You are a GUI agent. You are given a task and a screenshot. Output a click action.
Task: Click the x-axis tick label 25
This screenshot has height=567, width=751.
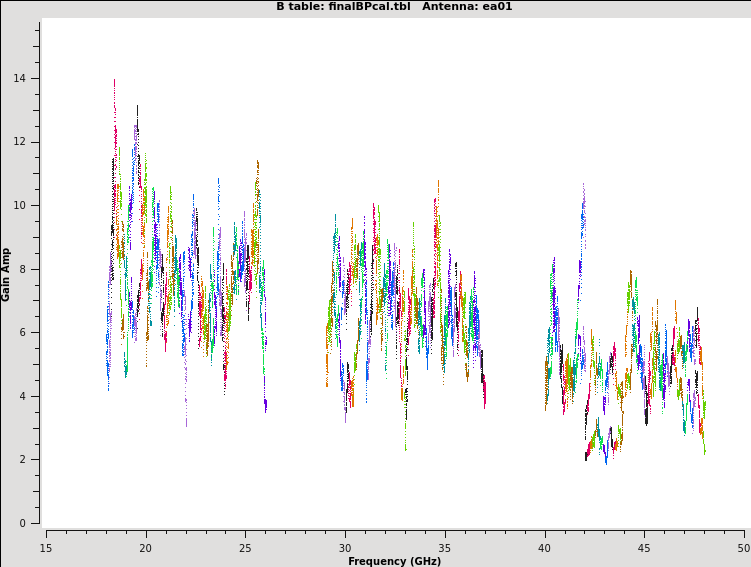coord(245,548)
